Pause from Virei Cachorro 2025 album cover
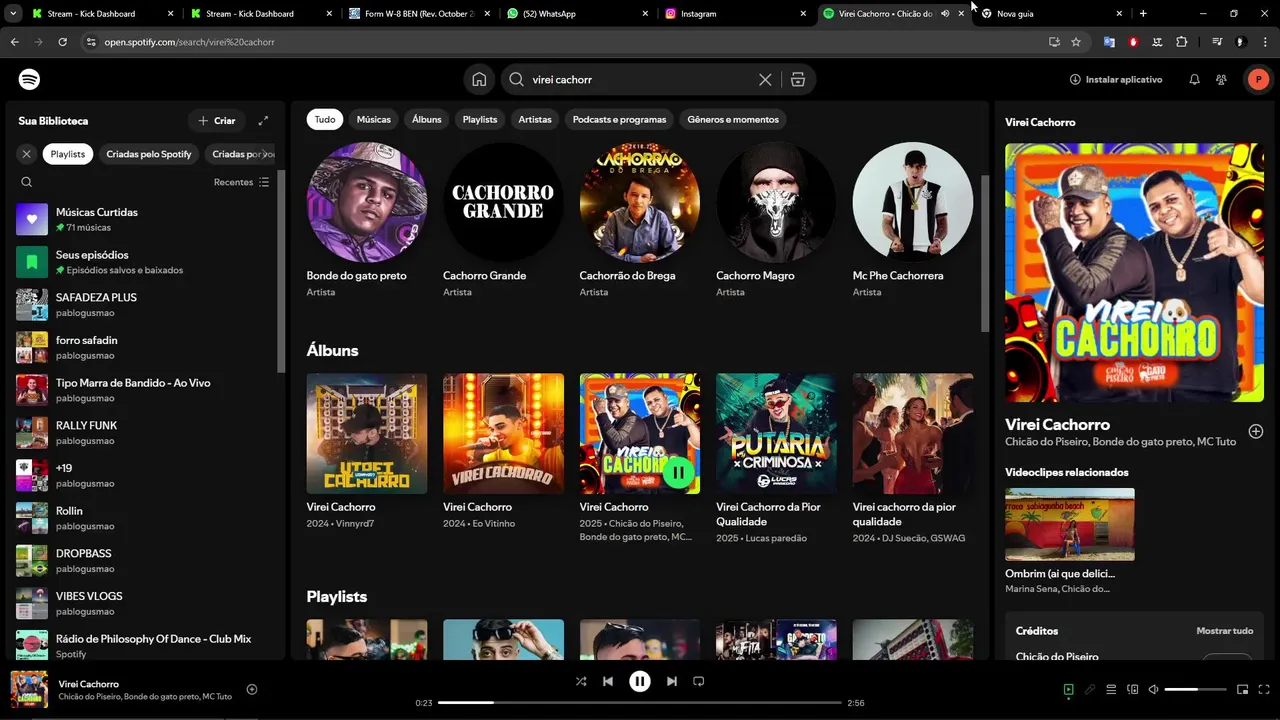This screenshot has width=1280, height=720. 678,472
